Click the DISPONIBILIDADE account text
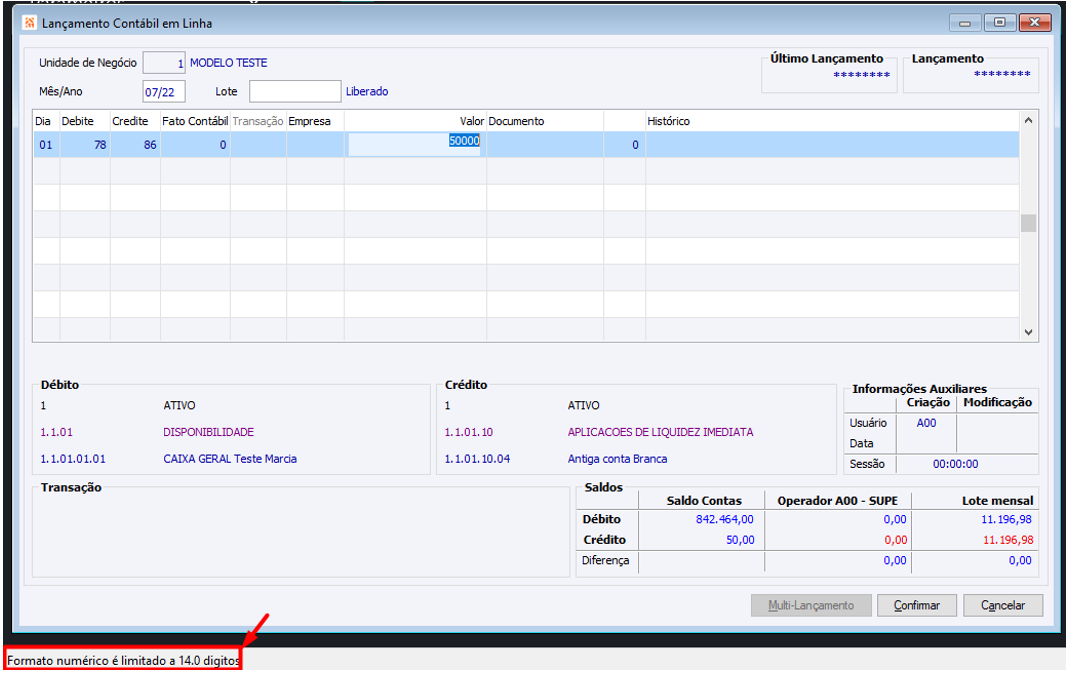This screenshot has height=679, width=1067. (208, 432)
